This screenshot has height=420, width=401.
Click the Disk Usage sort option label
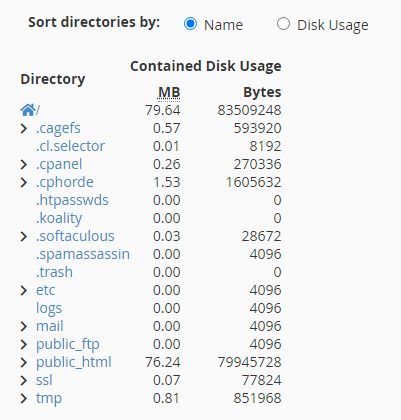tap(333, 25)
